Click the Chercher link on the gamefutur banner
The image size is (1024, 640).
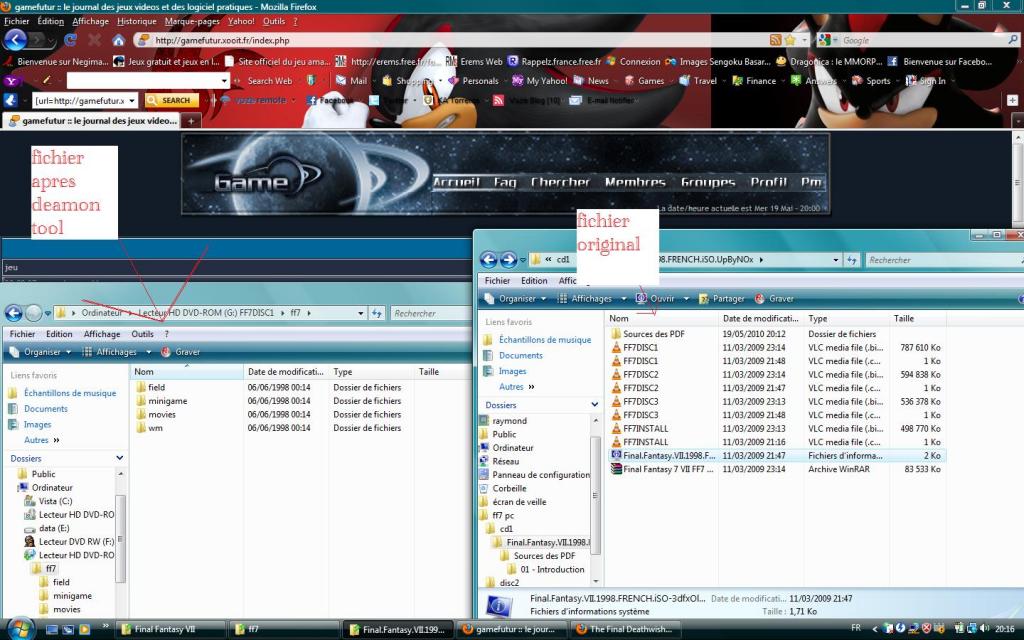(x=560, y=182)
